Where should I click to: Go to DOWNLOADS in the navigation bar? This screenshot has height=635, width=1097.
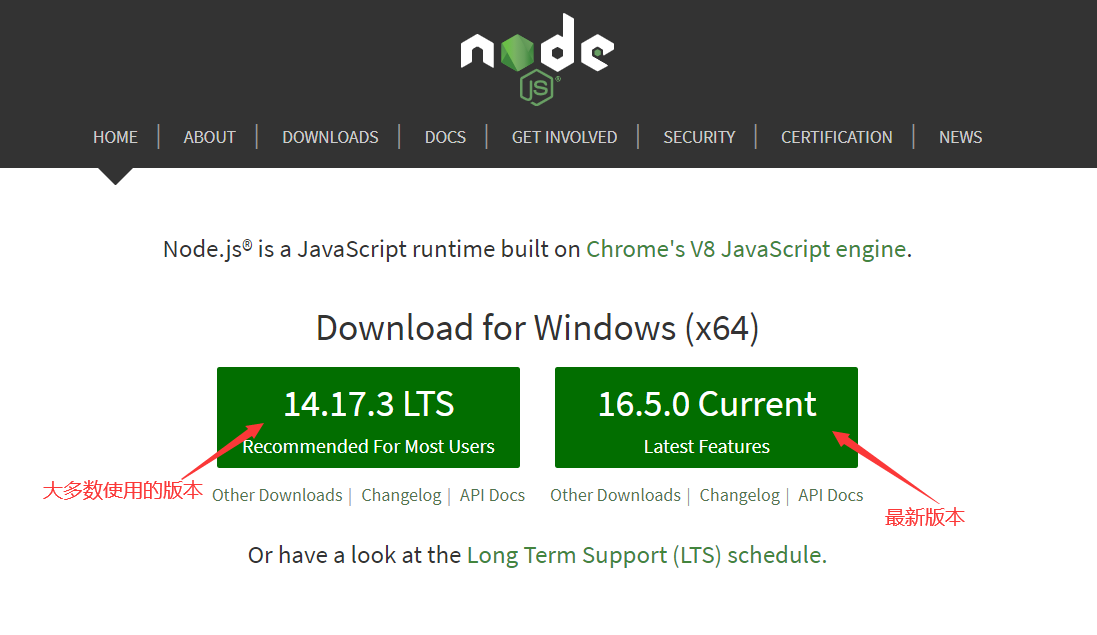pyautogui.click(x=330, y=137)
